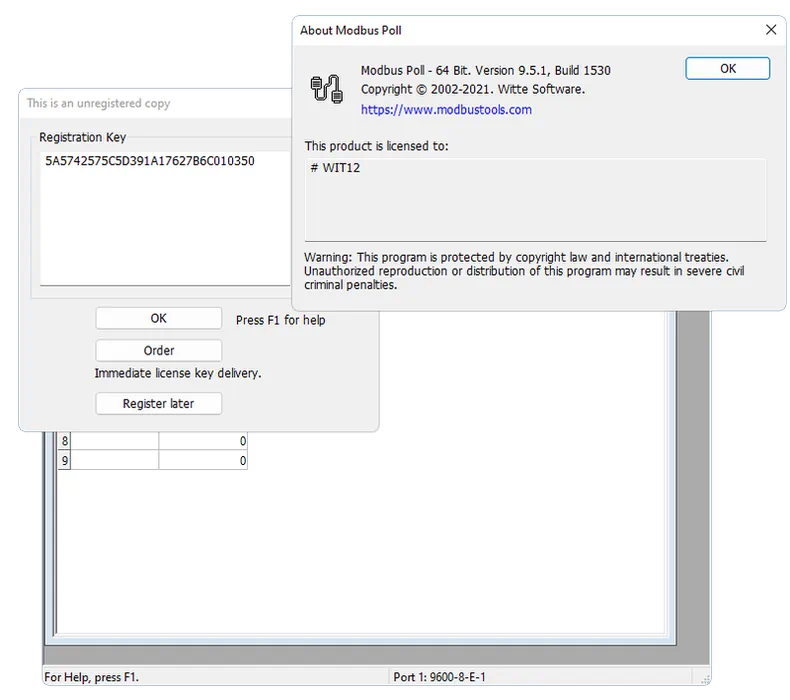Click inside the Registration Key field
The width and height of the screenshot is (790, 700).
click(x=166, y=218)
